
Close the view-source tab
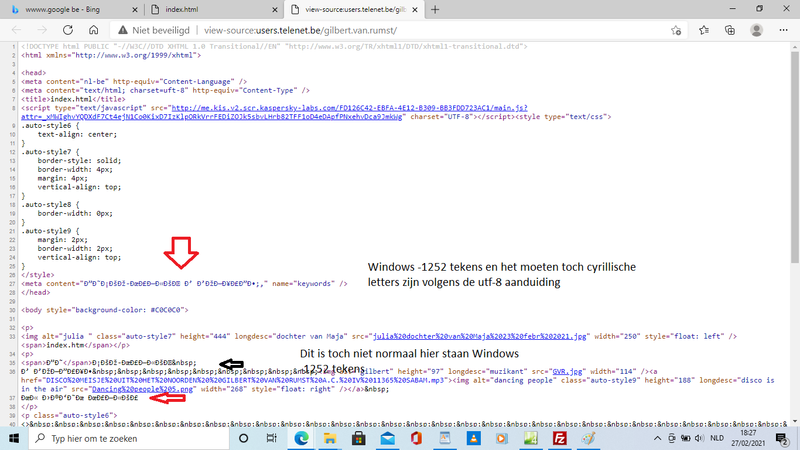tap(414, 9)
